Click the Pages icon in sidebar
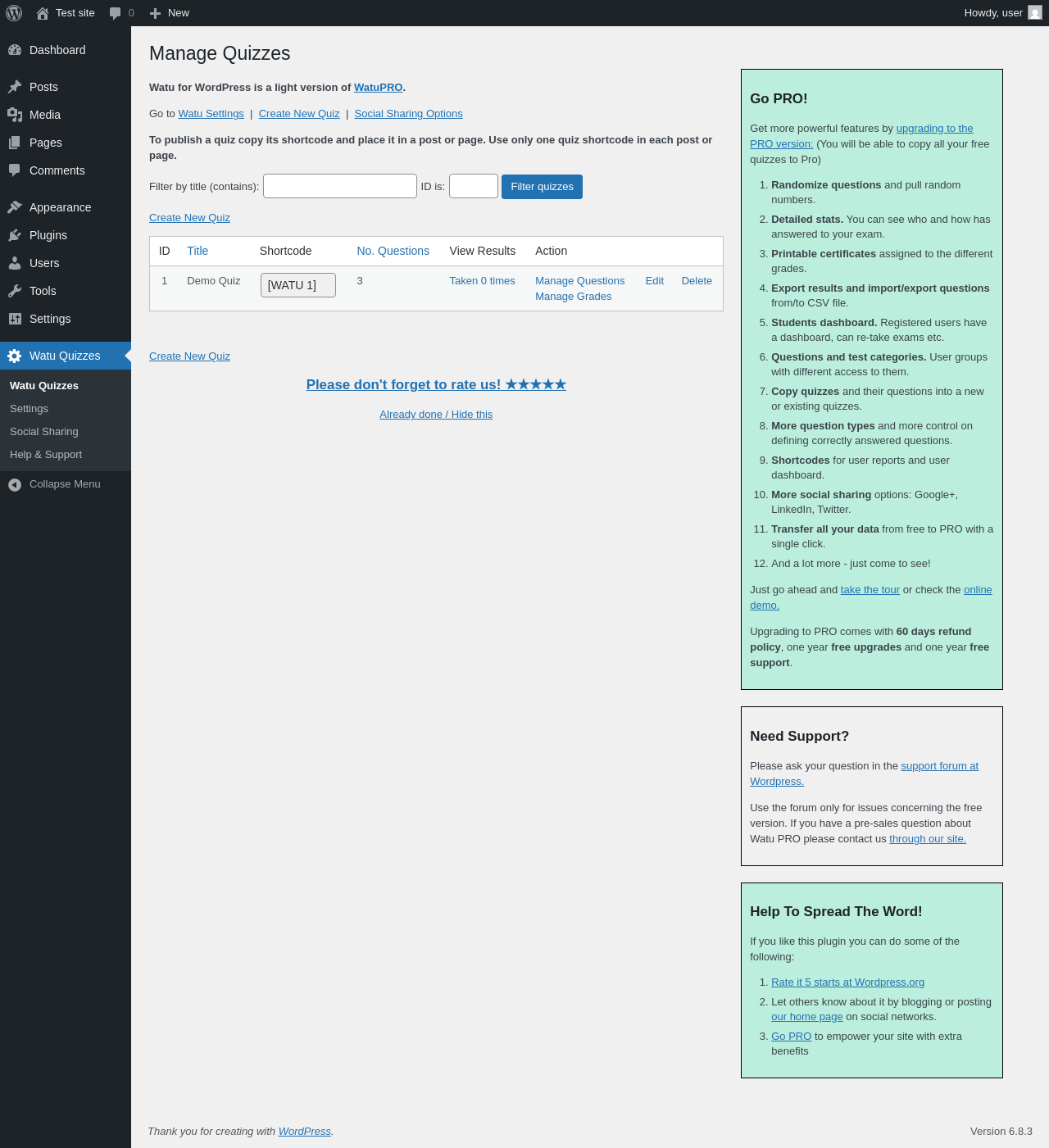The height and width of the screenshot is (1148, 1049). tap(15, 143)
